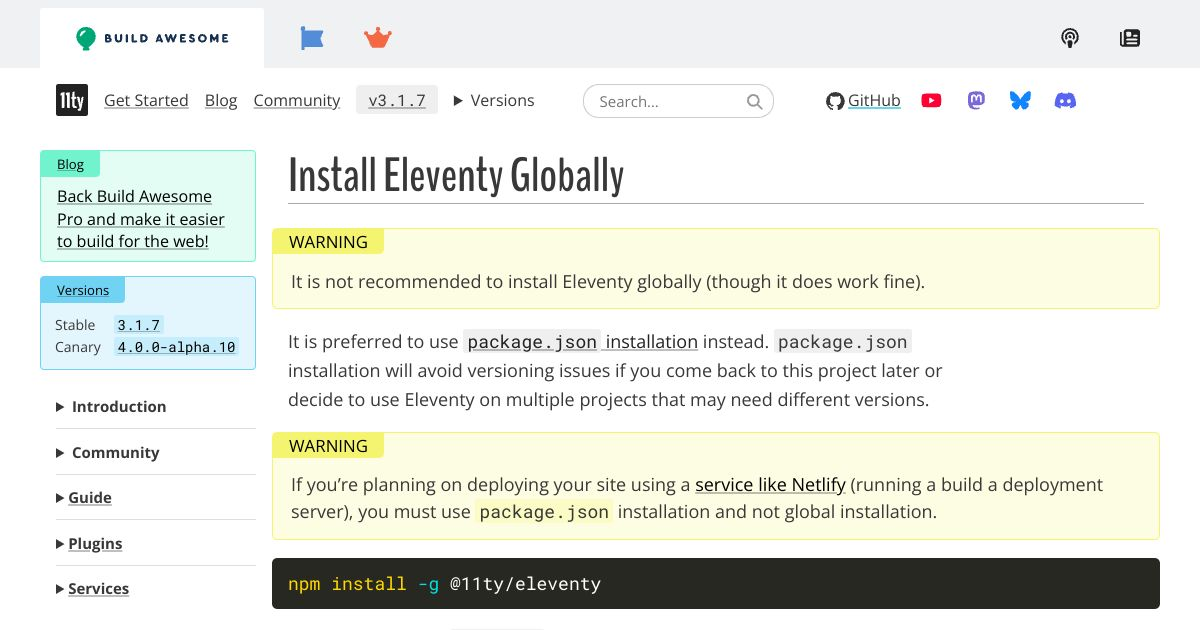
Task: Click the Stable label in Versions box
Action: 75,325
